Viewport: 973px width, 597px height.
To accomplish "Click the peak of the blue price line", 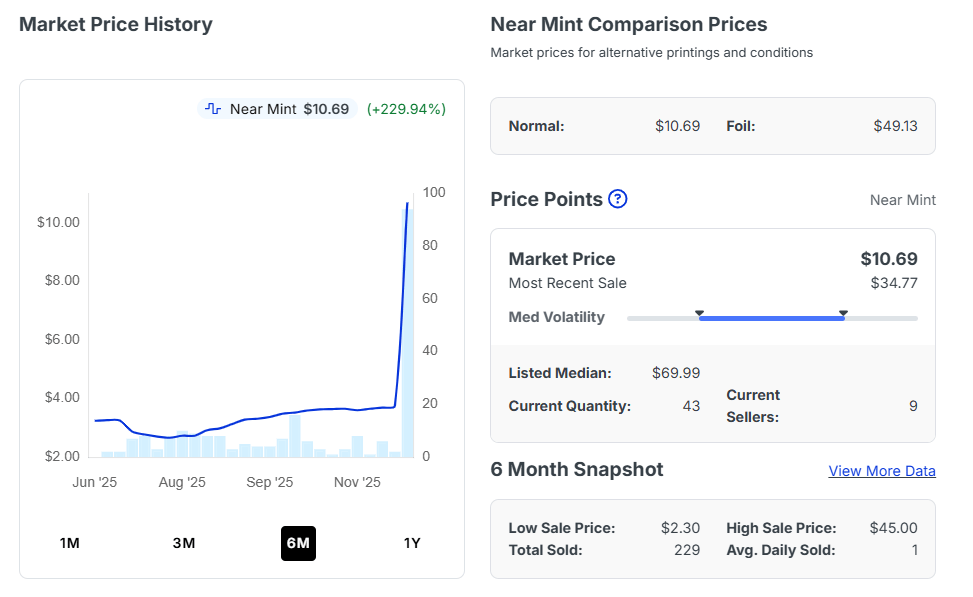I will click(407, 204).
